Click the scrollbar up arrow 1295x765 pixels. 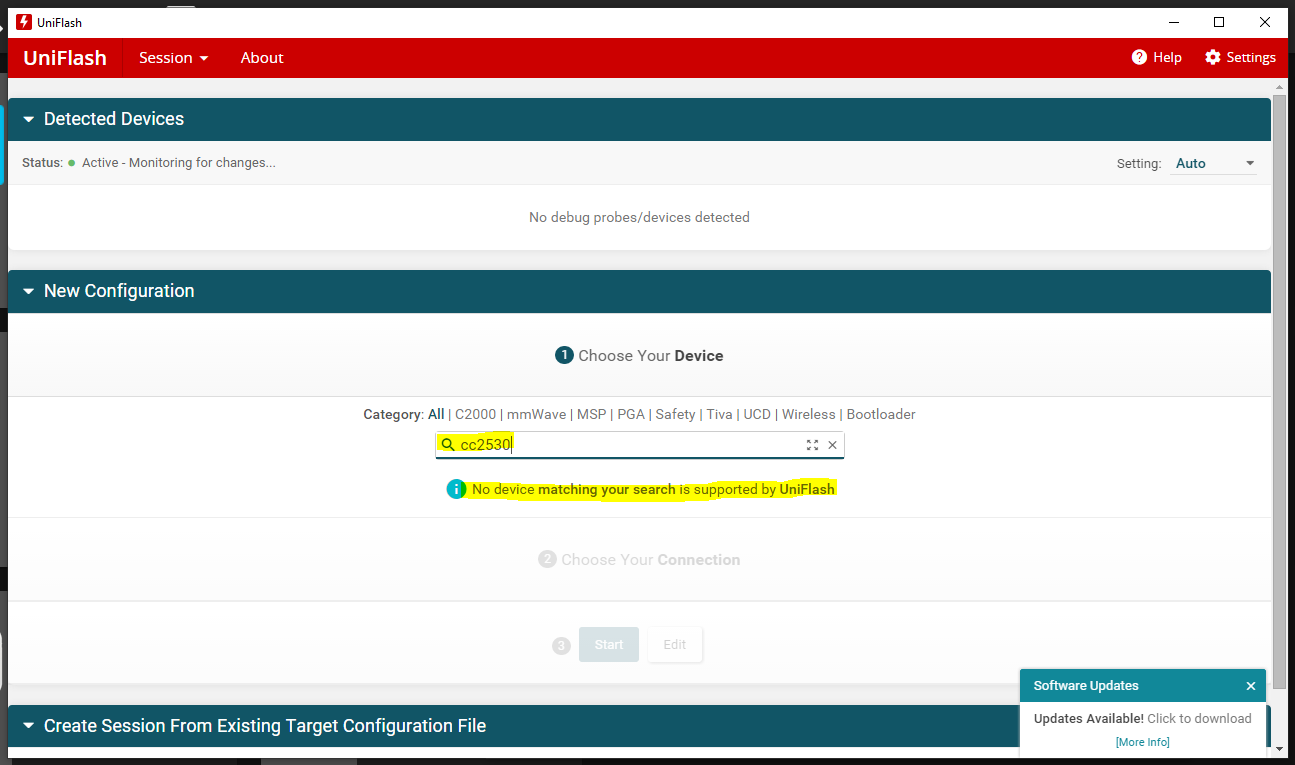1279,87
